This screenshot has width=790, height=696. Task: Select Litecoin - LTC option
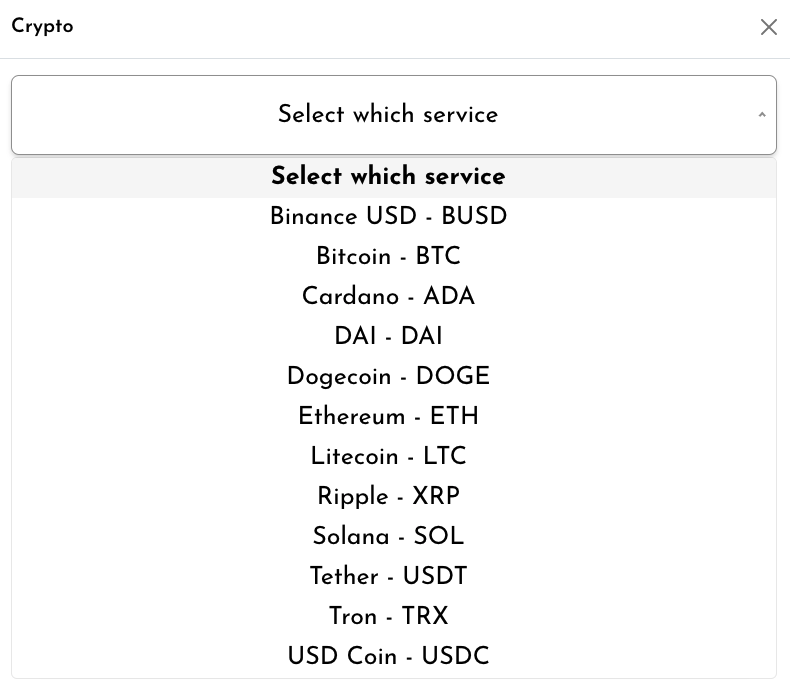pyautogui.click(x=388, y=457)
